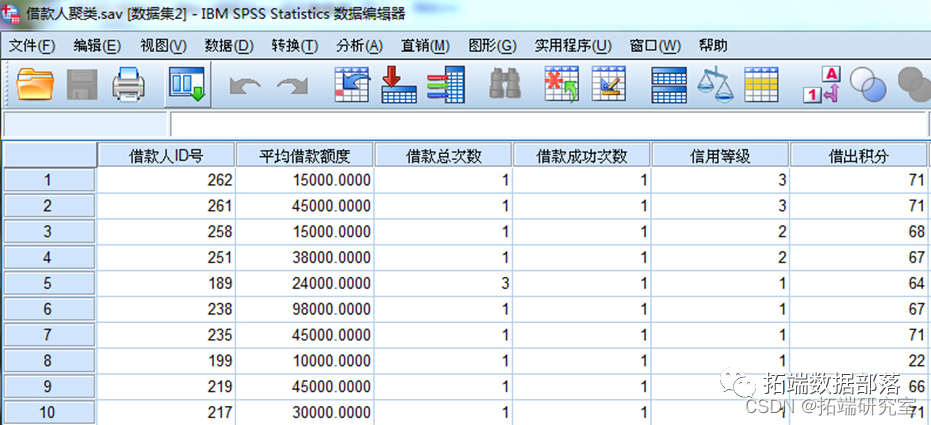Click cell with ID 217
The height and width of the screenshot is (425, 931).
pos(166,412)
